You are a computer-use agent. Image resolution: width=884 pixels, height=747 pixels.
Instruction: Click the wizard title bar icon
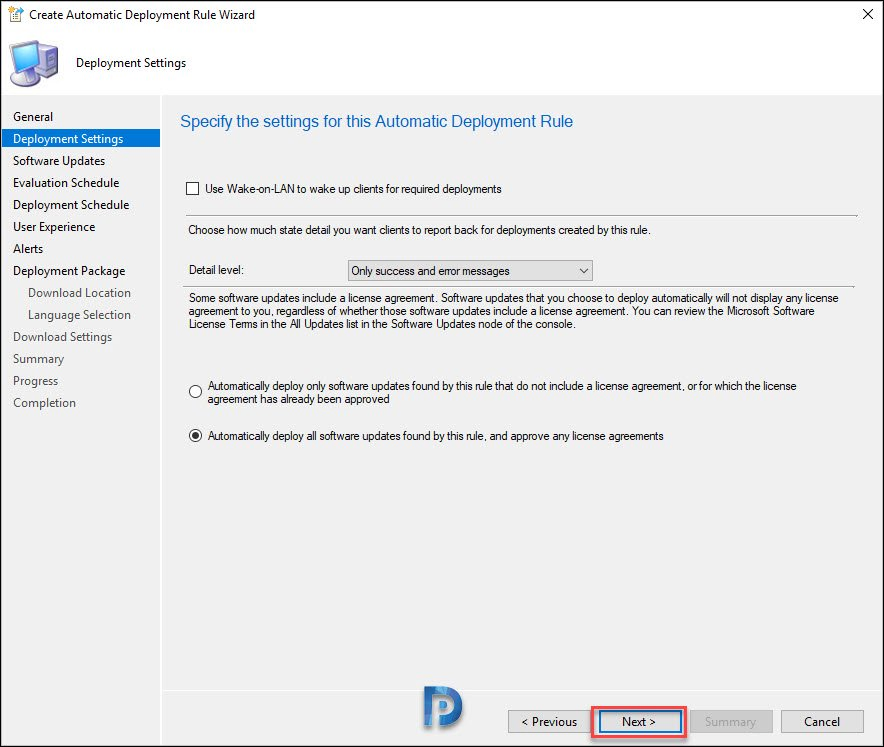pos(15,14)
